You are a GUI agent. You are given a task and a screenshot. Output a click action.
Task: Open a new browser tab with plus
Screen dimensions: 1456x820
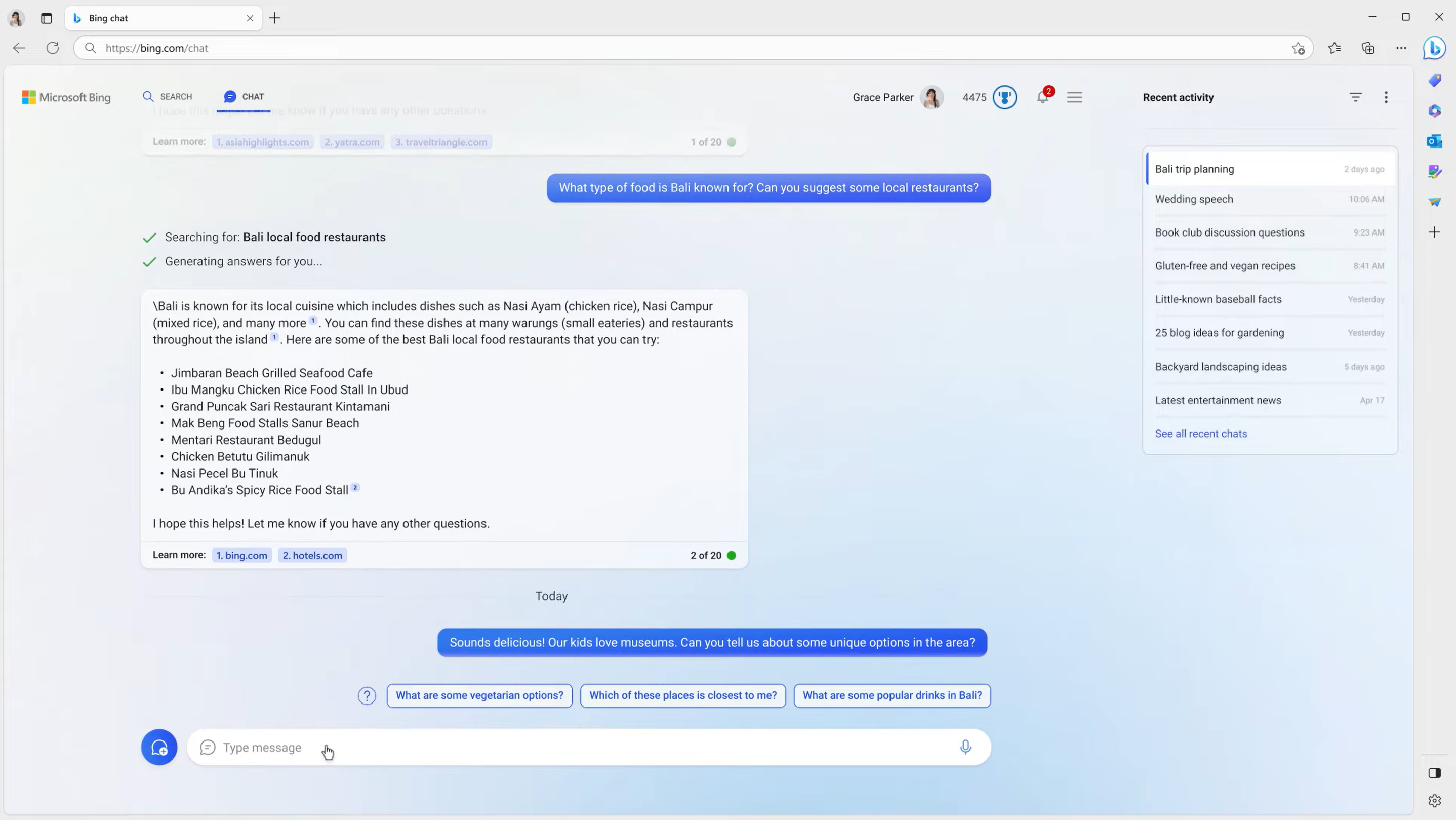pos(275,18)
